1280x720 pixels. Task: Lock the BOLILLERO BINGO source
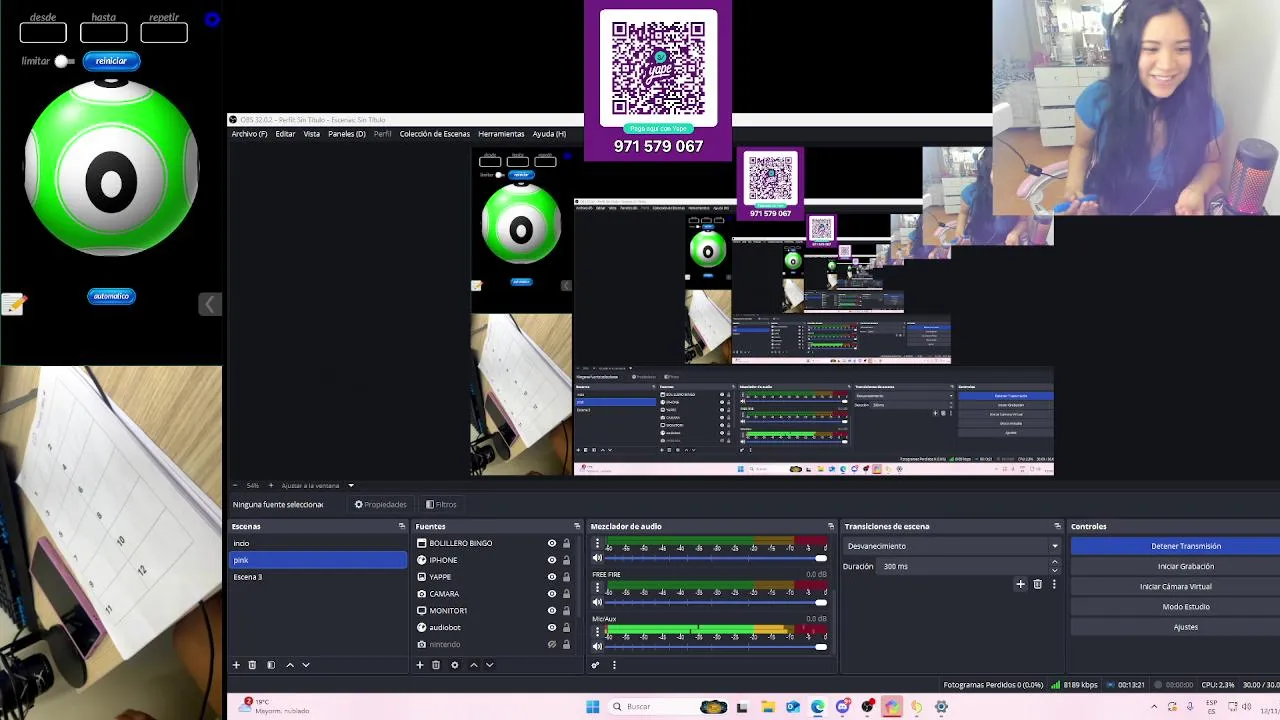click(566, 543)
